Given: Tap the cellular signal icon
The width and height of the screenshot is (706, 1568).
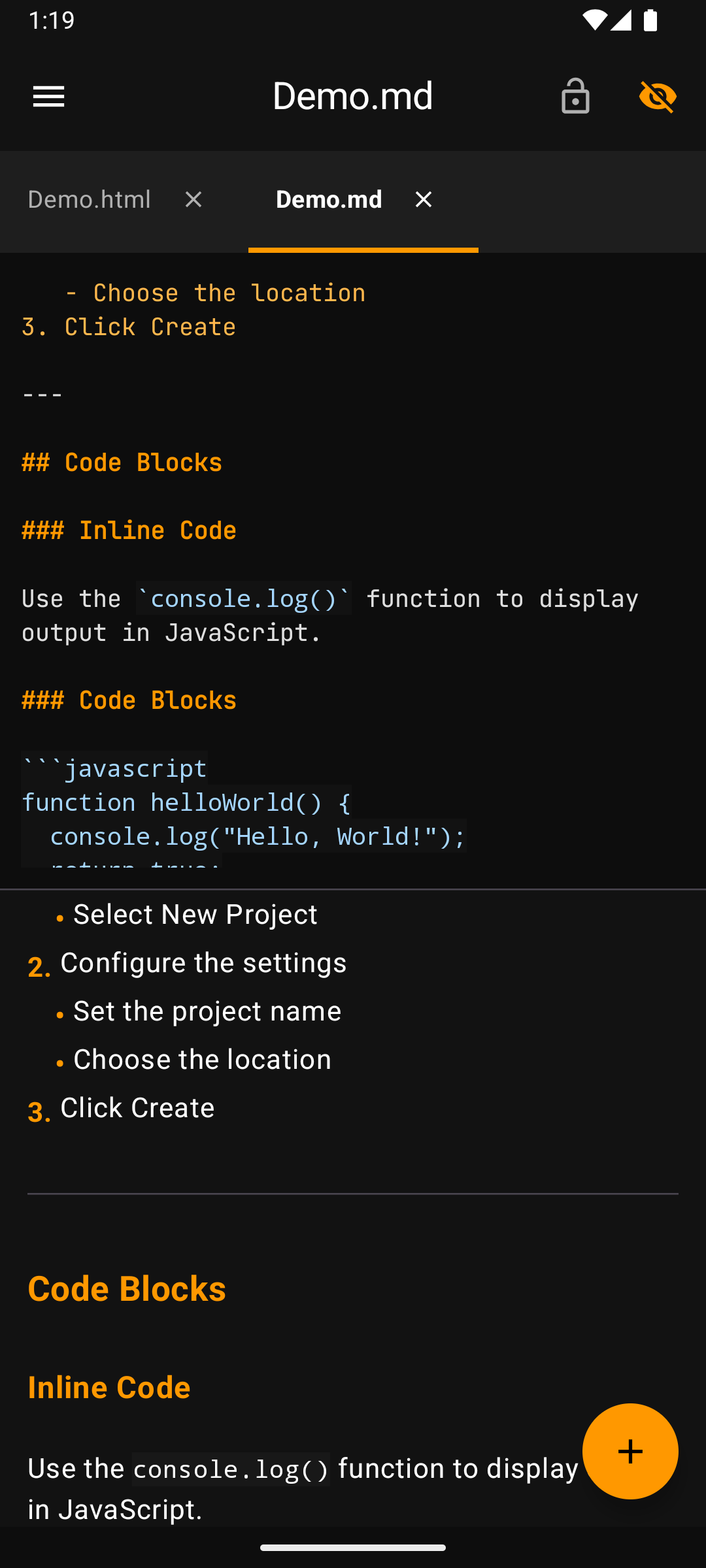Looking at the screenshot, I should (622, 20).
